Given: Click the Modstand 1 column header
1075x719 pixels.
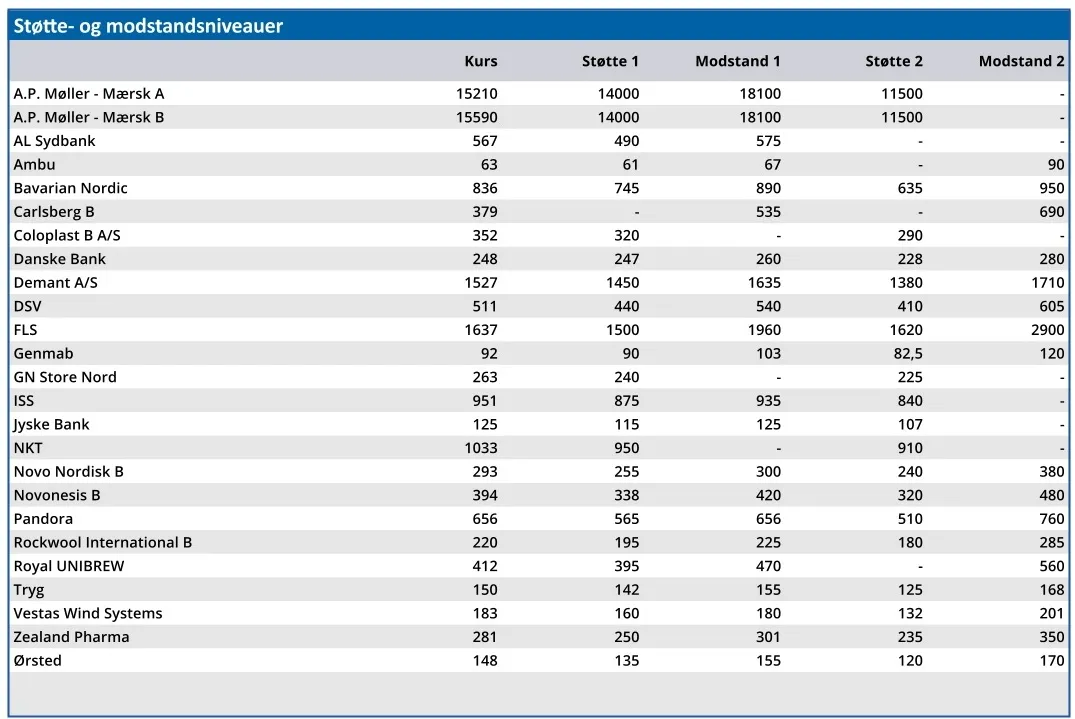Looking at the screenshot, I should [x=738, y=61].
